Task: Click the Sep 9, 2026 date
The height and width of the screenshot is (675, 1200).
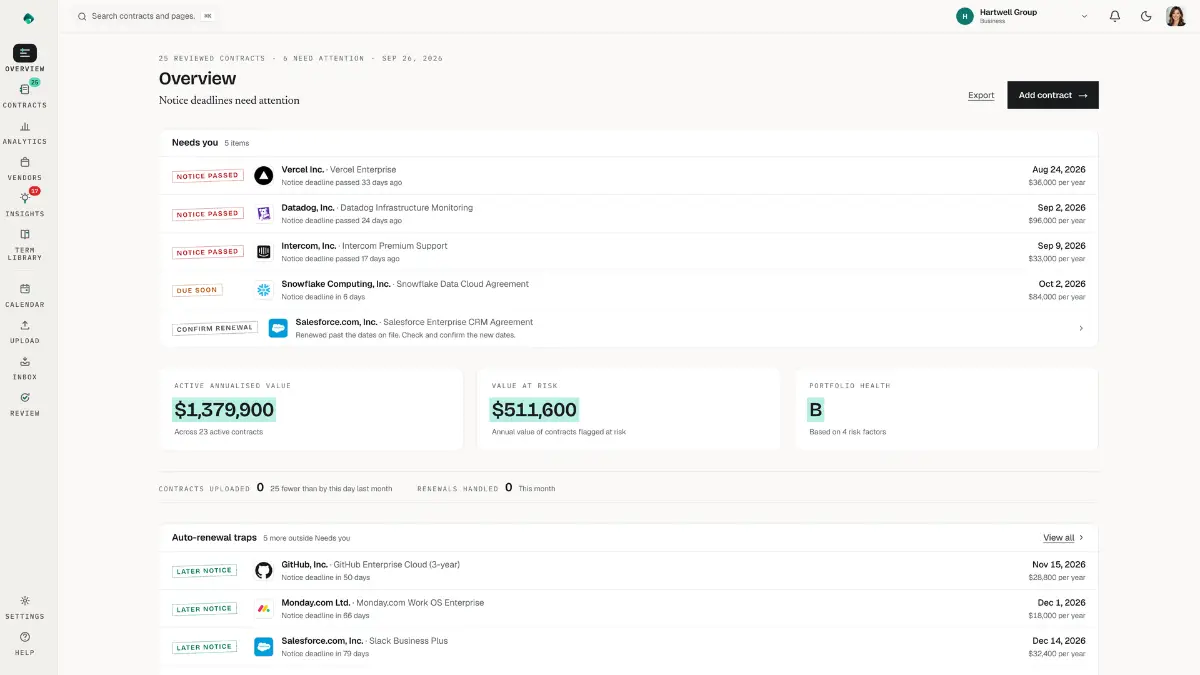Action: 1062,246
